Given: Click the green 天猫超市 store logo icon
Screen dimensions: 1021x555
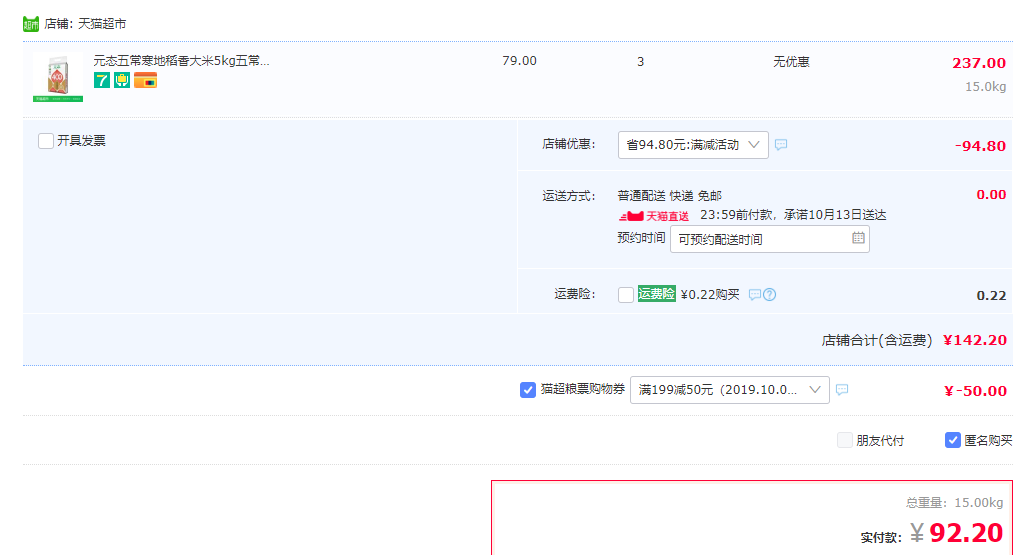Looking at the screenshot, I should tap(31, 24).
